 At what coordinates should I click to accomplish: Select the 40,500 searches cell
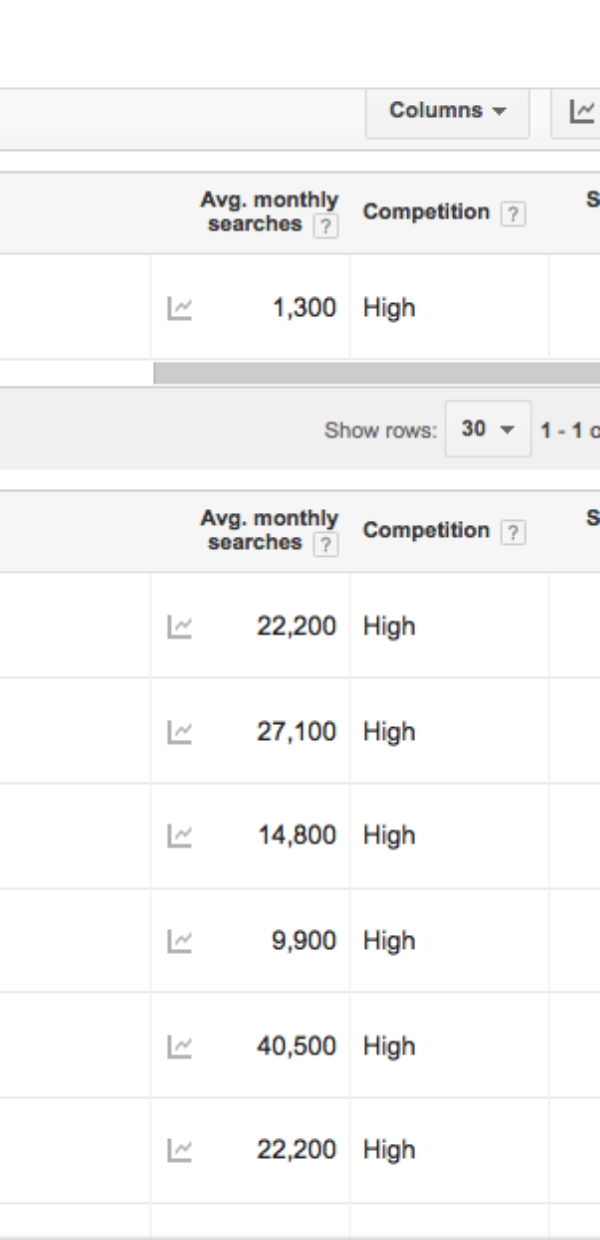[250, 1046]
